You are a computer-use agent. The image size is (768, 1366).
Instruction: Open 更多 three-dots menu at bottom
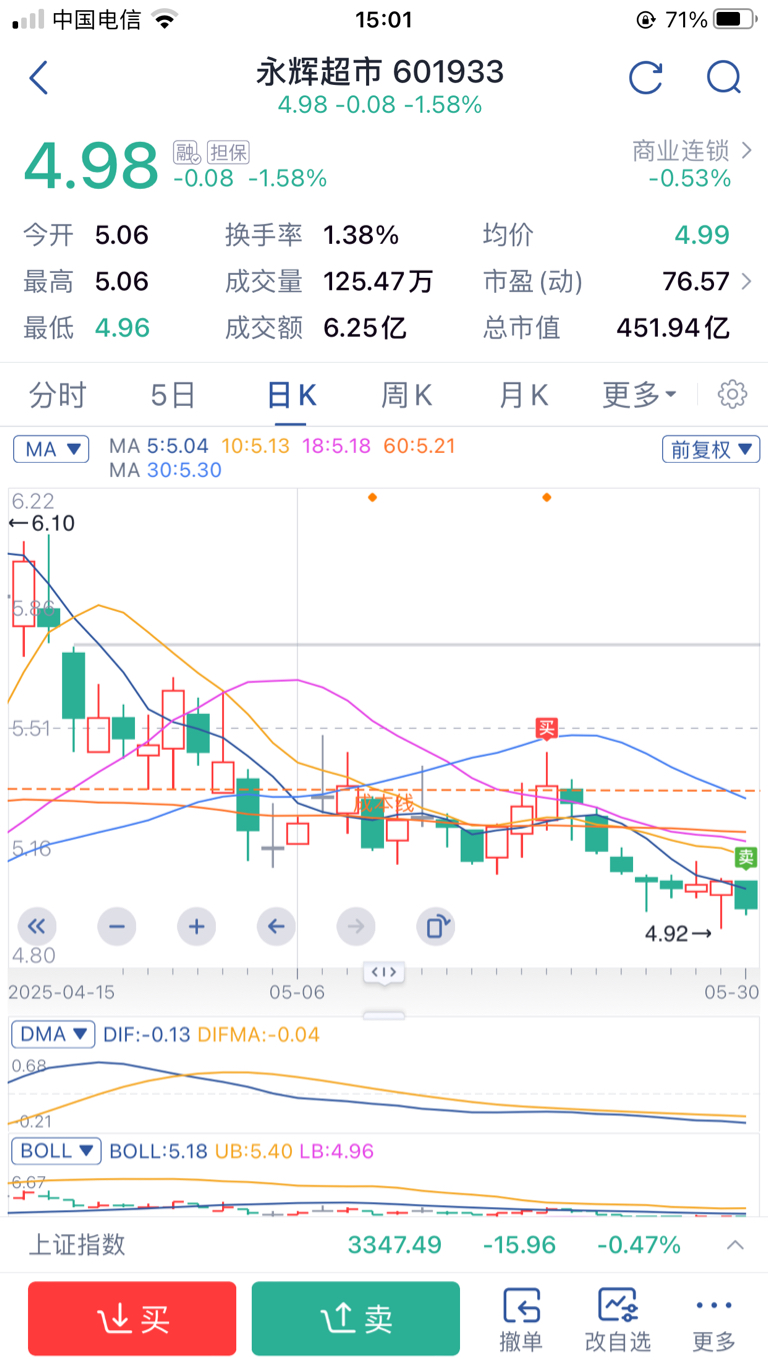tap(714, 1320)
